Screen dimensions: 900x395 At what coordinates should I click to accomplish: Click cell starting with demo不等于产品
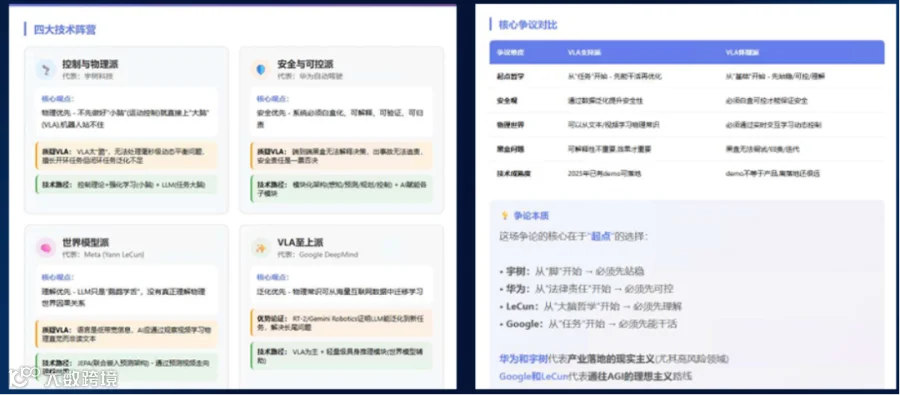click(x=773, y=173)
